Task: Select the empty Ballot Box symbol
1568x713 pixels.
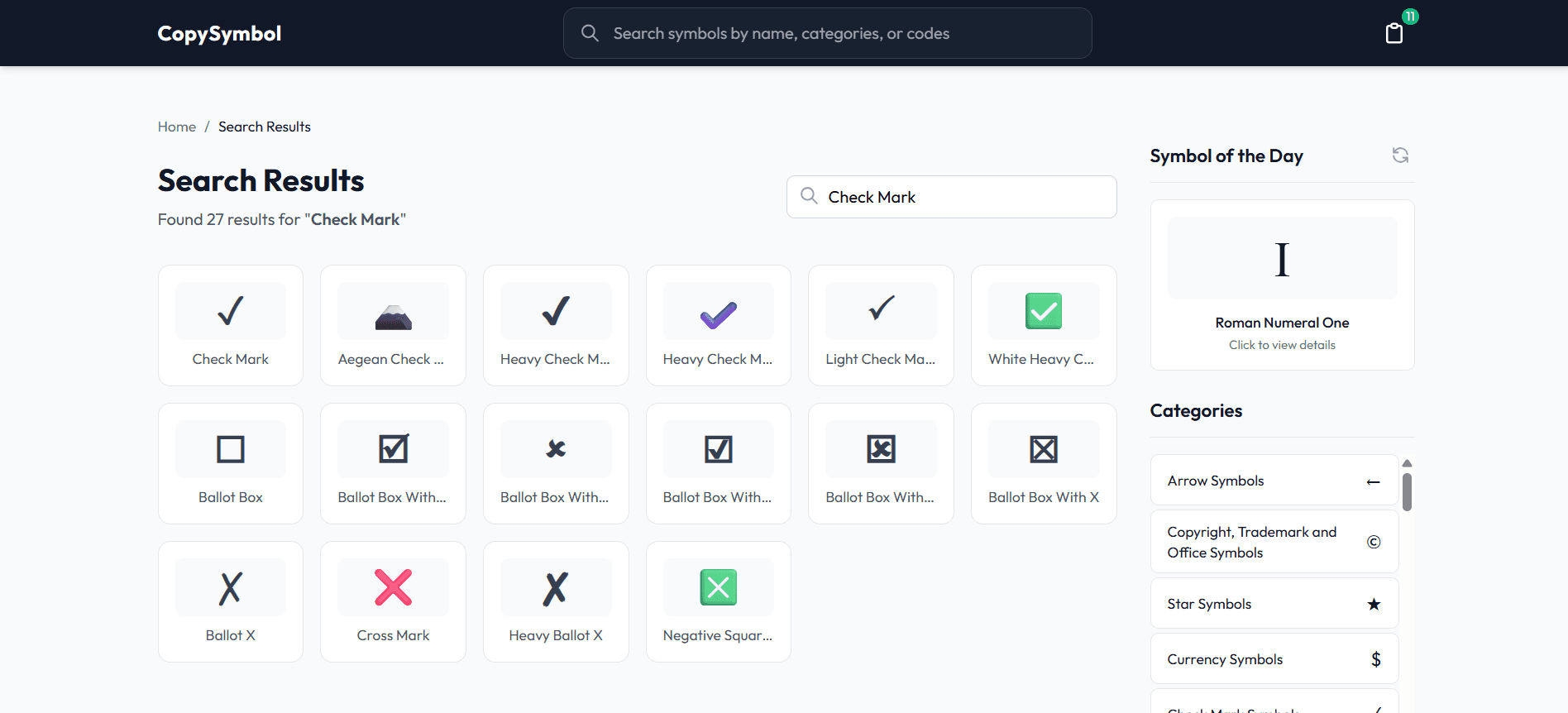Action: tap(231, 463)
